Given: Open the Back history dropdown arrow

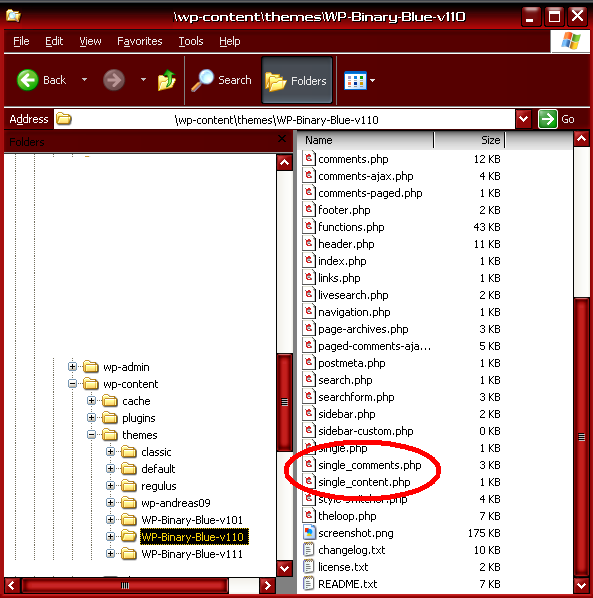Looking at the screenshot, I should click(x=84, y=80).
